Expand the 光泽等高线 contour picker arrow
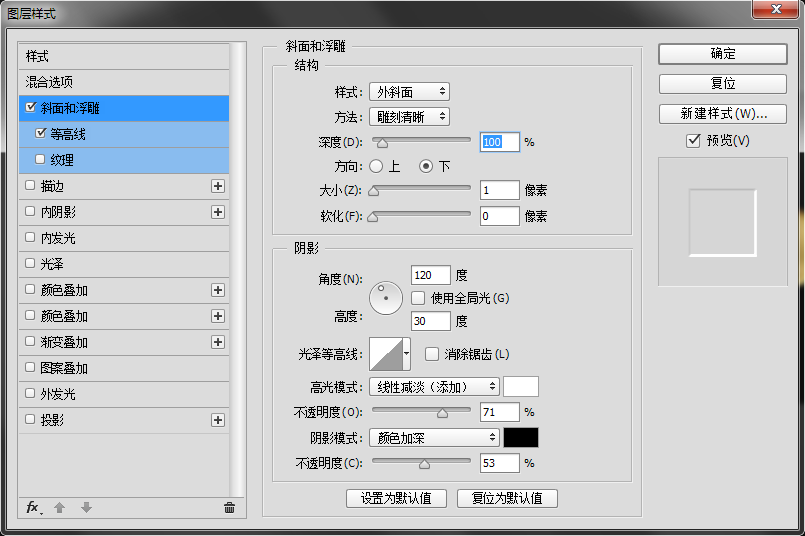The width and height of the screenshot is (805, 536). (x=407, y=354)
